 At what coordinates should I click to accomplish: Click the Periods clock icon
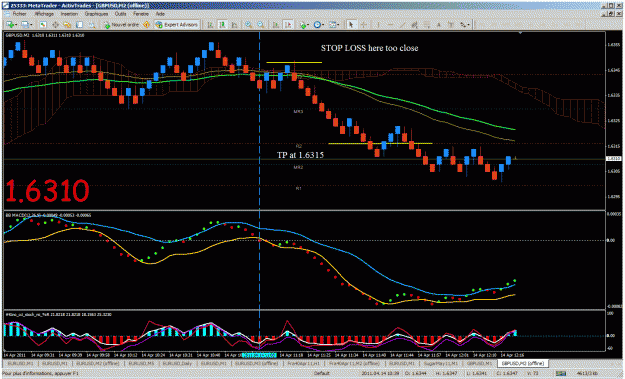317,25
